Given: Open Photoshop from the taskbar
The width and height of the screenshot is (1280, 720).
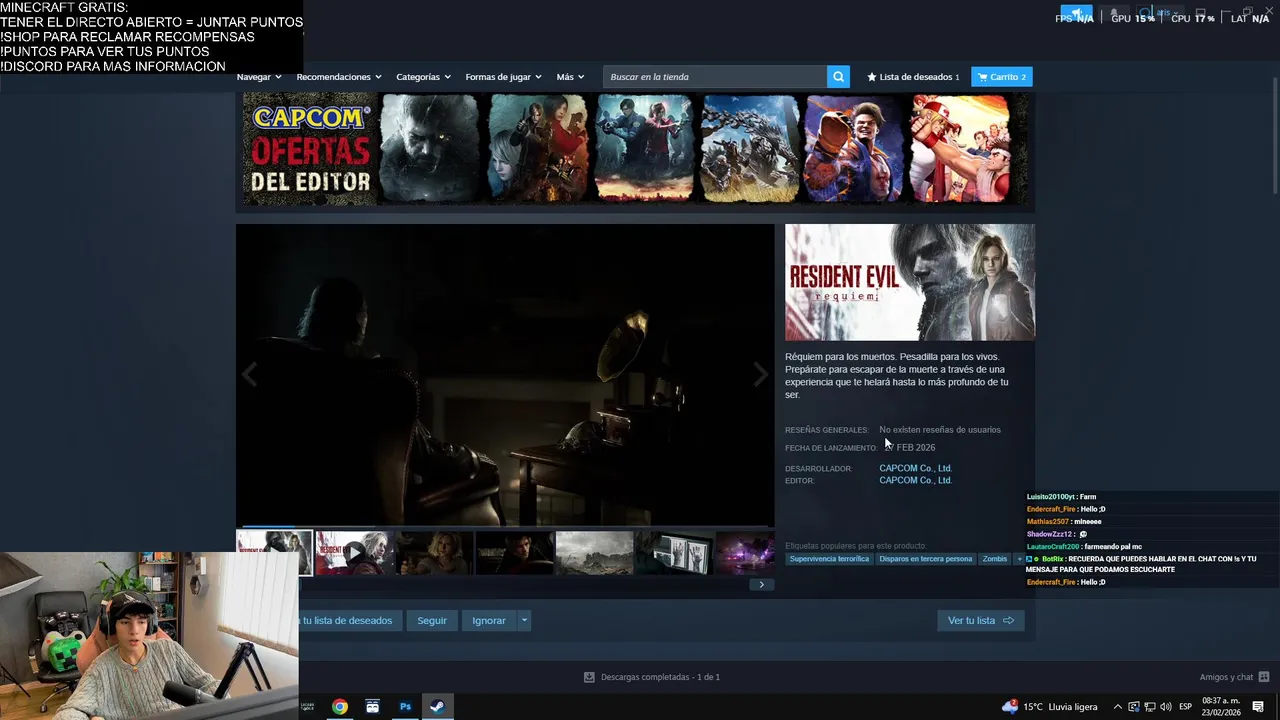Looking at the screenshot, I should click(x=405, y=707).
